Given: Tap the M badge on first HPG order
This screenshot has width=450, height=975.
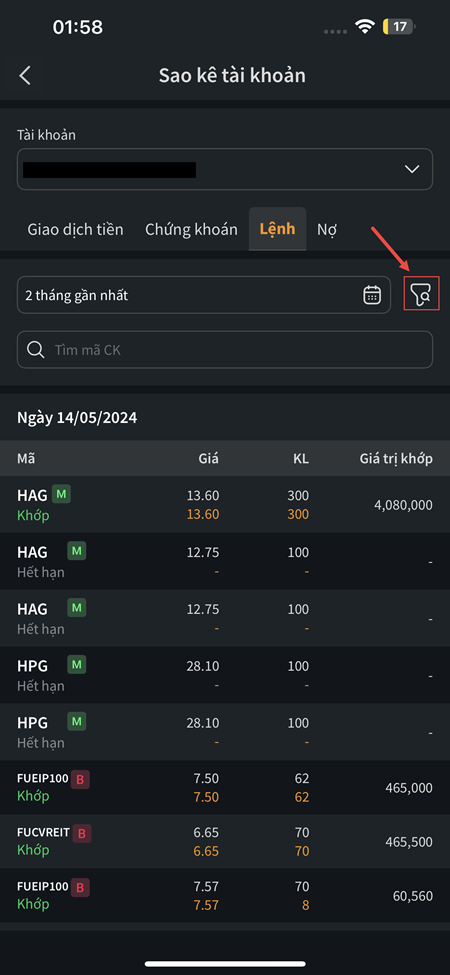Looking at the screenshot, I should pos(76,665).
